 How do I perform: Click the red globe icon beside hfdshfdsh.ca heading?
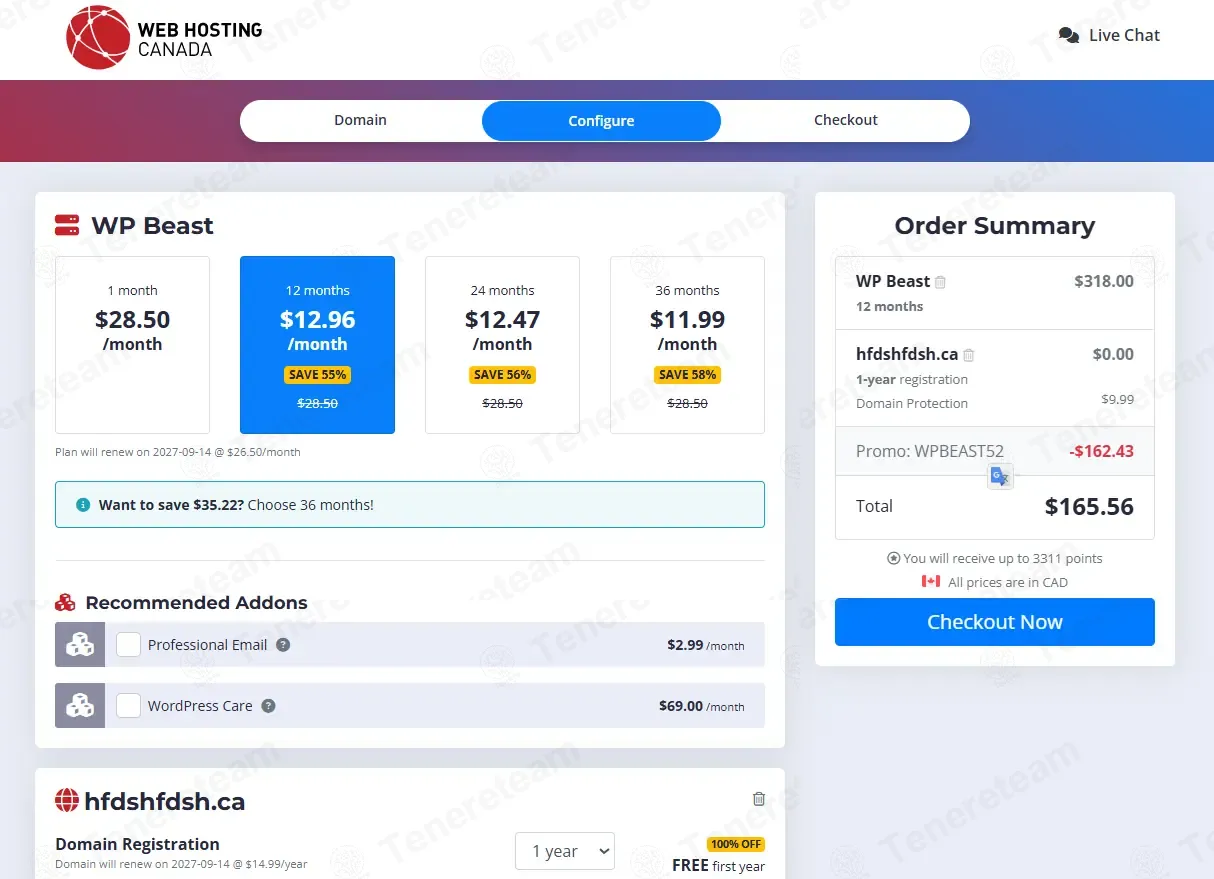tap(67, 800)
